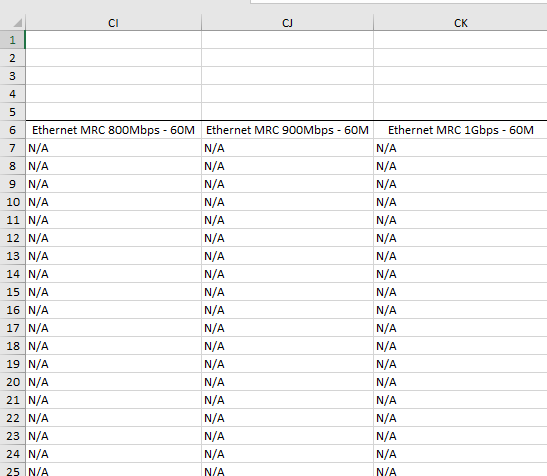Screen dimensions: 547x476
Task: Select row 17 header
Action: point(13,328)
